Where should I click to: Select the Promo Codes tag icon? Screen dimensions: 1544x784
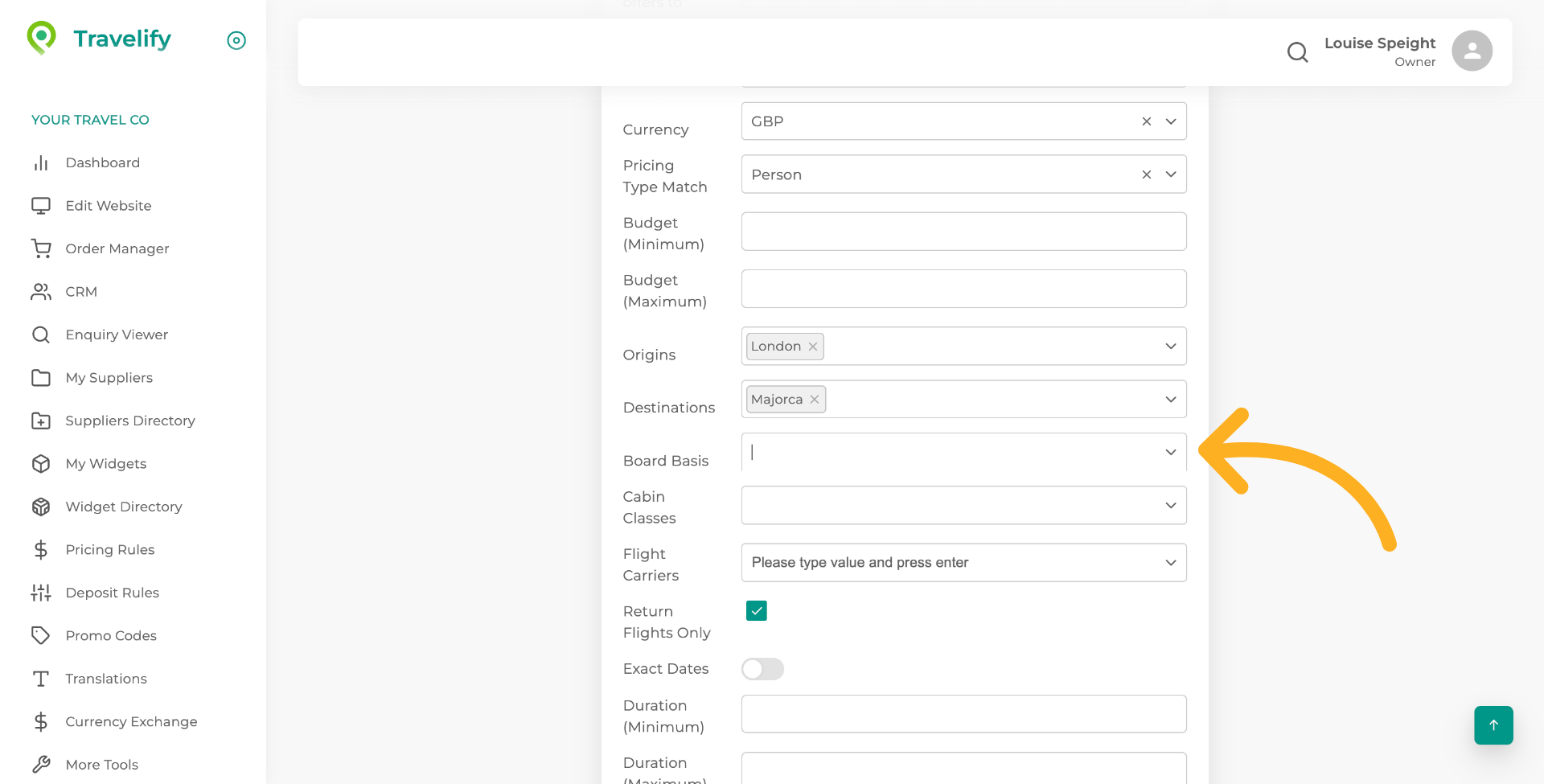[41, 635]
